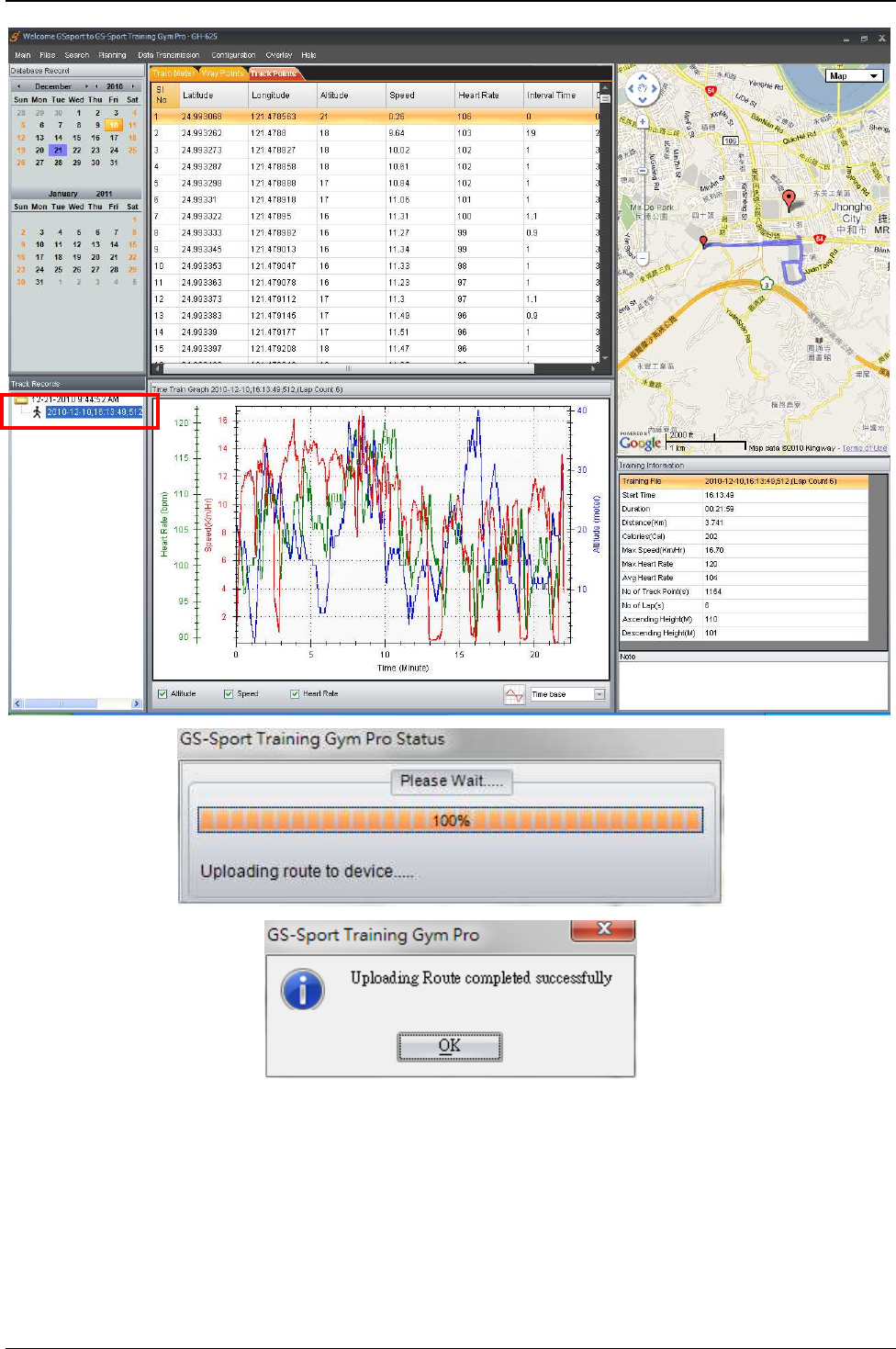896x1349 pixels.
Task: Click the map pan up arrow
Action: pyautogui.click(x=643, y=79)
